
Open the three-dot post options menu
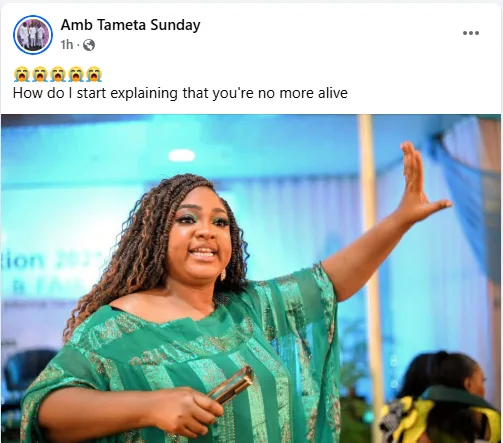coord(471,33)
